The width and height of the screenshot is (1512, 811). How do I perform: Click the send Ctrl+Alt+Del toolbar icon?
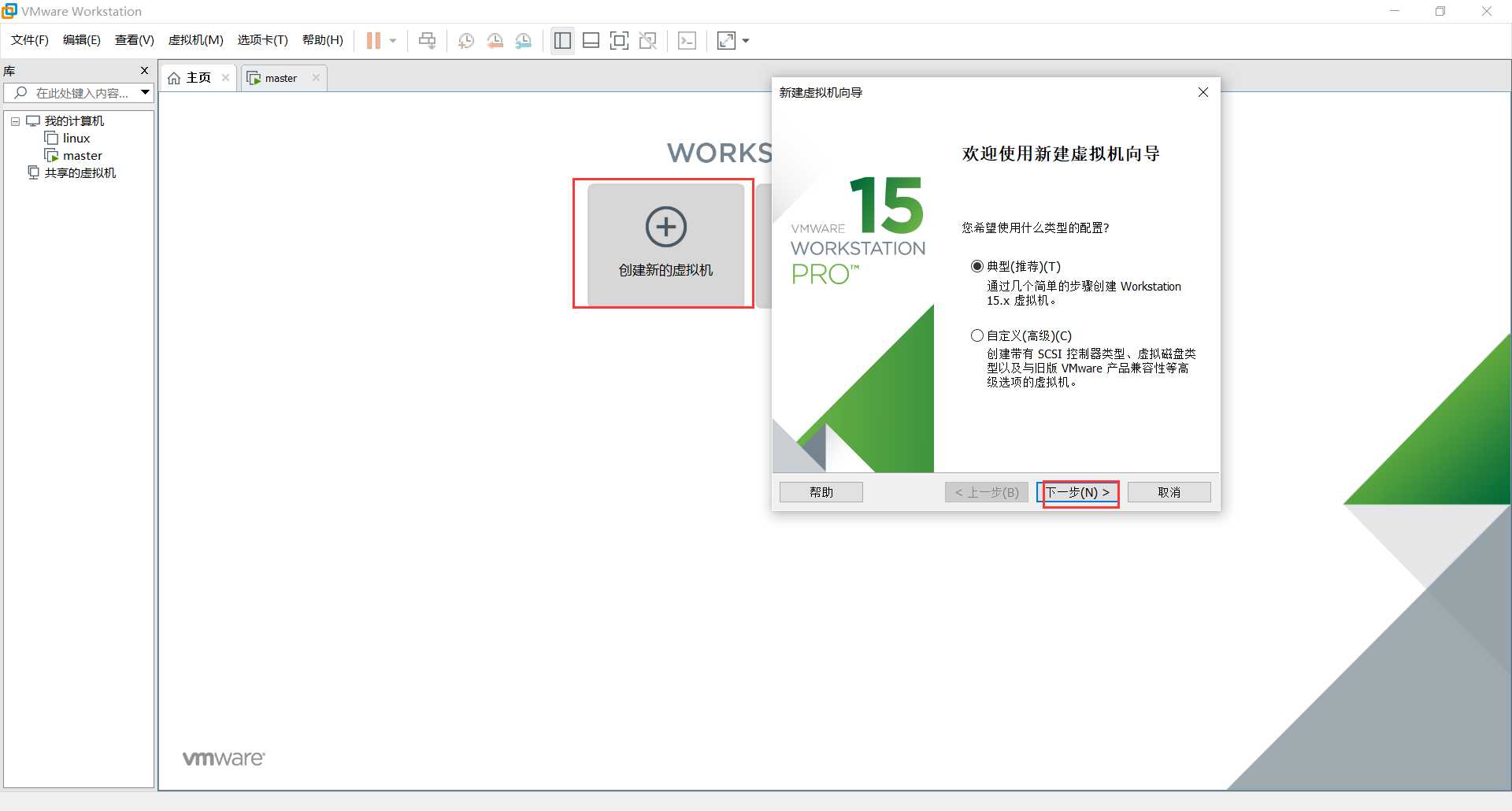pos(427,40)
